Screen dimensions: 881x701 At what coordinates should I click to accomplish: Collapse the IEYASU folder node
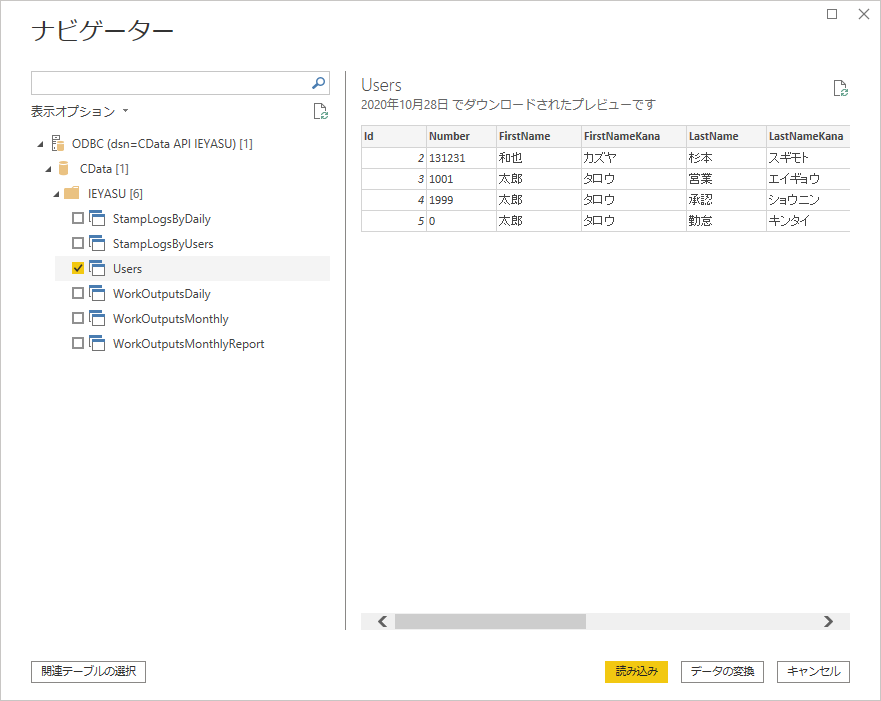(56, 194)
